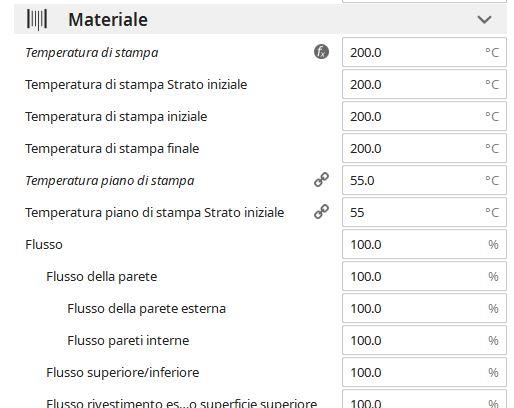Click the Temperatura di stampa finale field
The height and width of the screenshot is (408, 514).
pyautogui.click(x=424, y=148)
